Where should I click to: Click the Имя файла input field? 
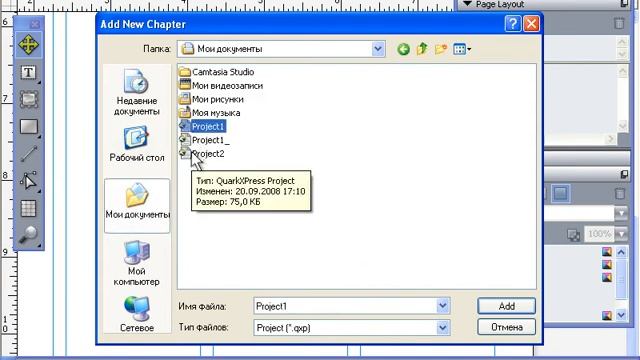click(345, 306)
